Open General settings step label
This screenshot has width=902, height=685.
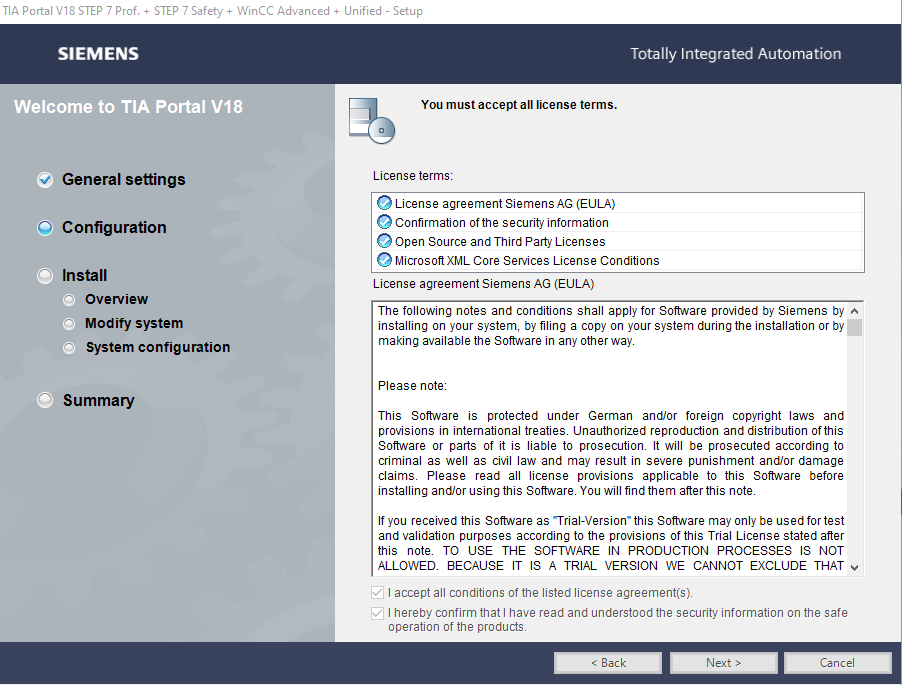(124, 179)
